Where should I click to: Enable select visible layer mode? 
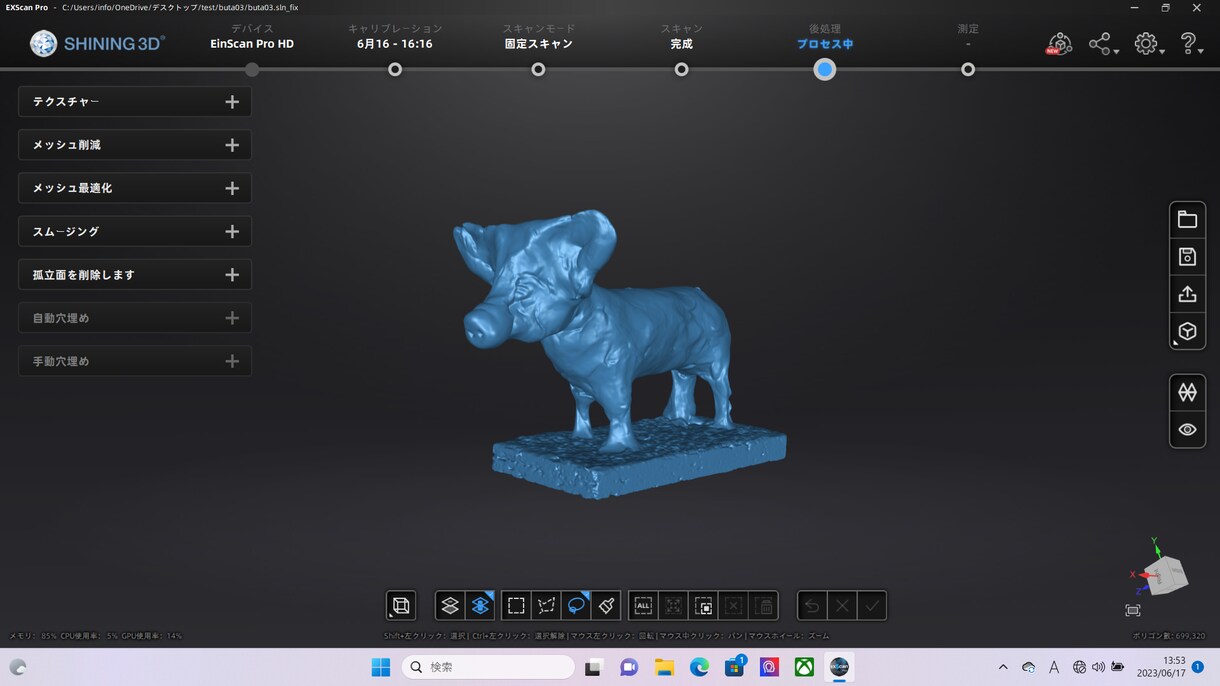(x=450, y=605)
